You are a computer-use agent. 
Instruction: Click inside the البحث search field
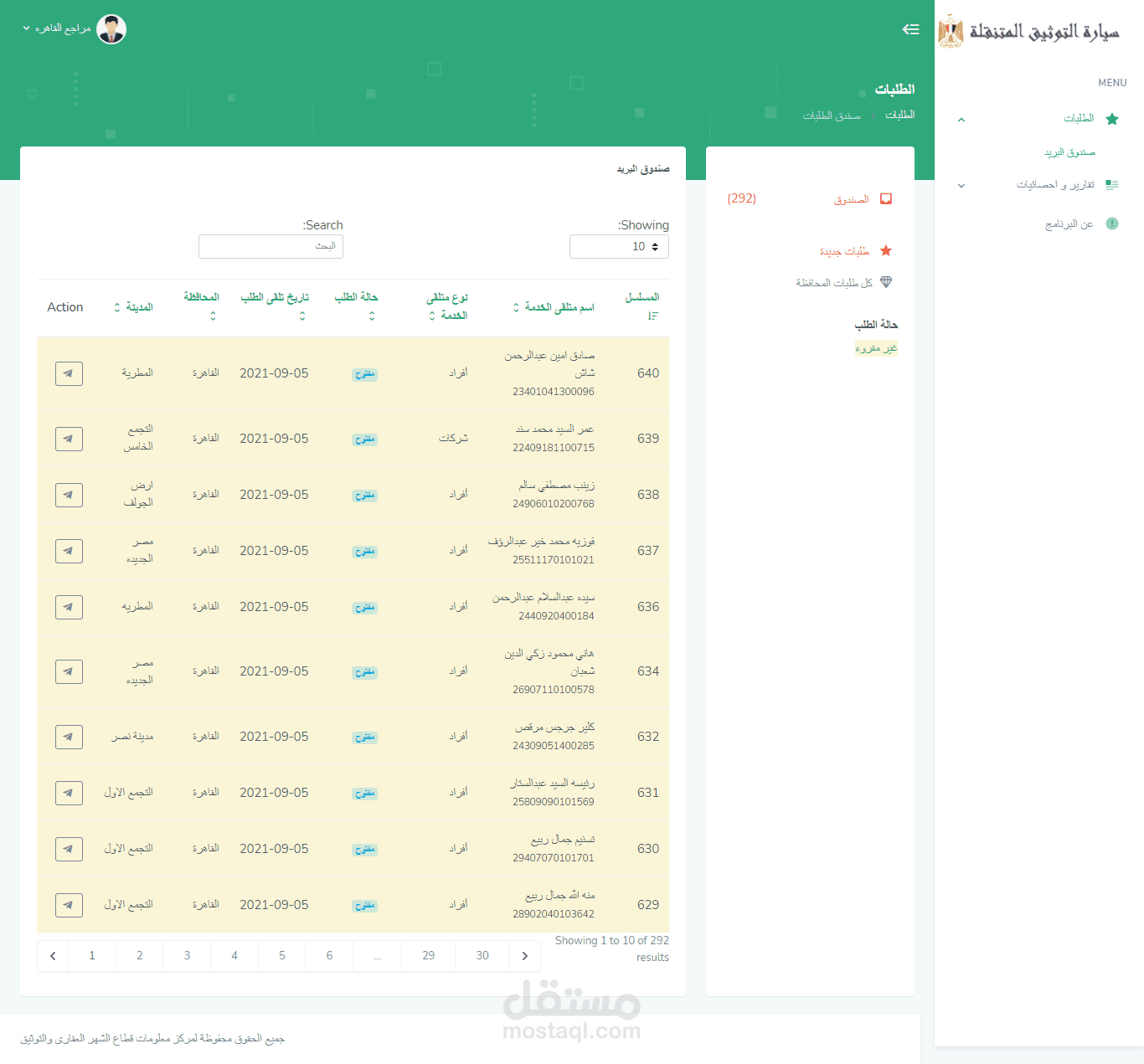270,246
